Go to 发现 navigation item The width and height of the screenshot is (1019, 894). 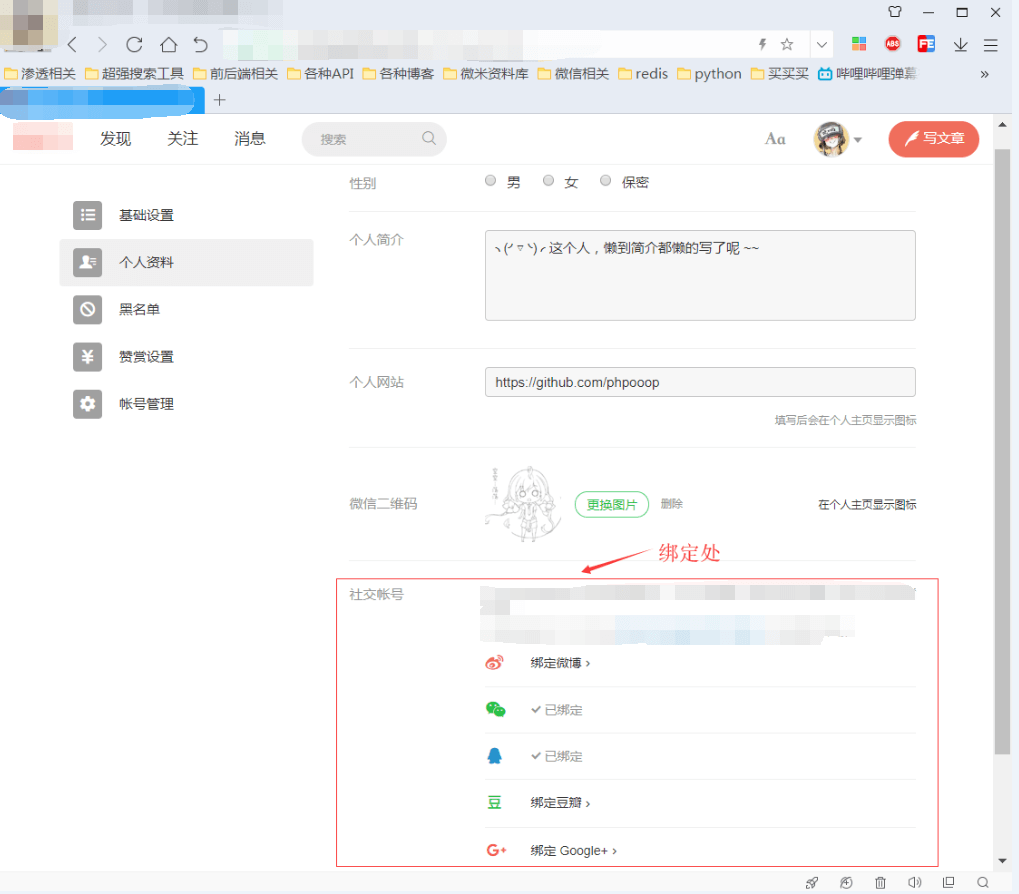click(116, 138)
